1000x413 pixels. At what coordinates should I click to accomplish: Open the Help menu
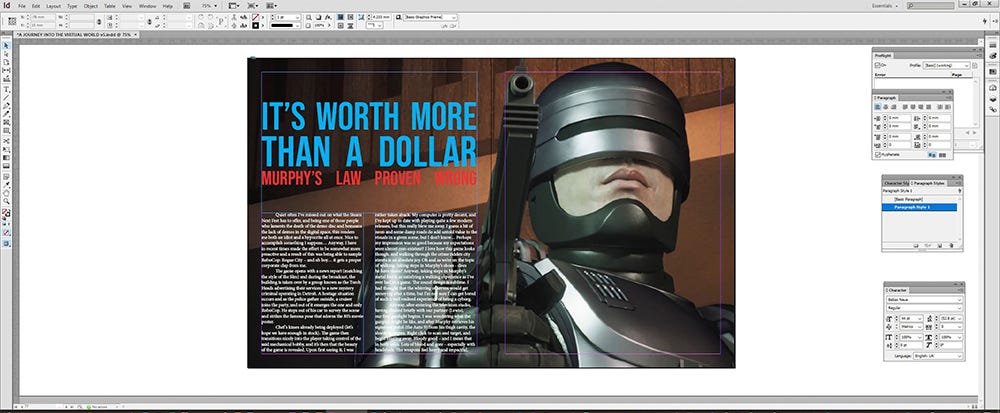click(x=168, y=6)
